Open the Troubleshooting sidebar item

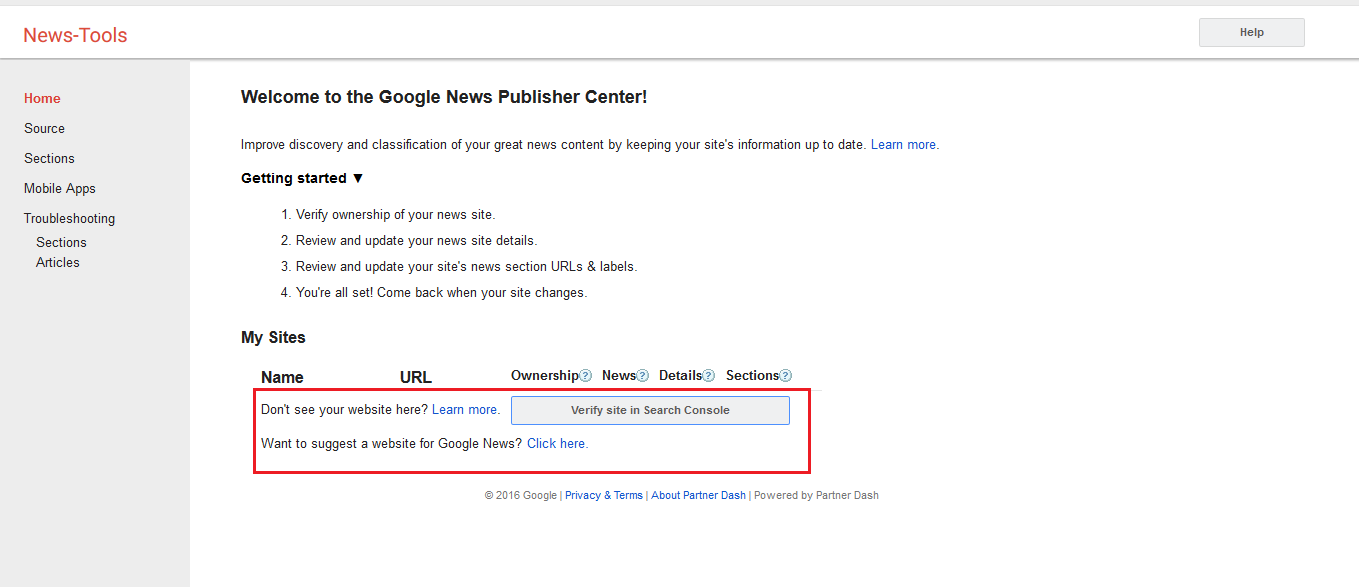pos(69,218)
